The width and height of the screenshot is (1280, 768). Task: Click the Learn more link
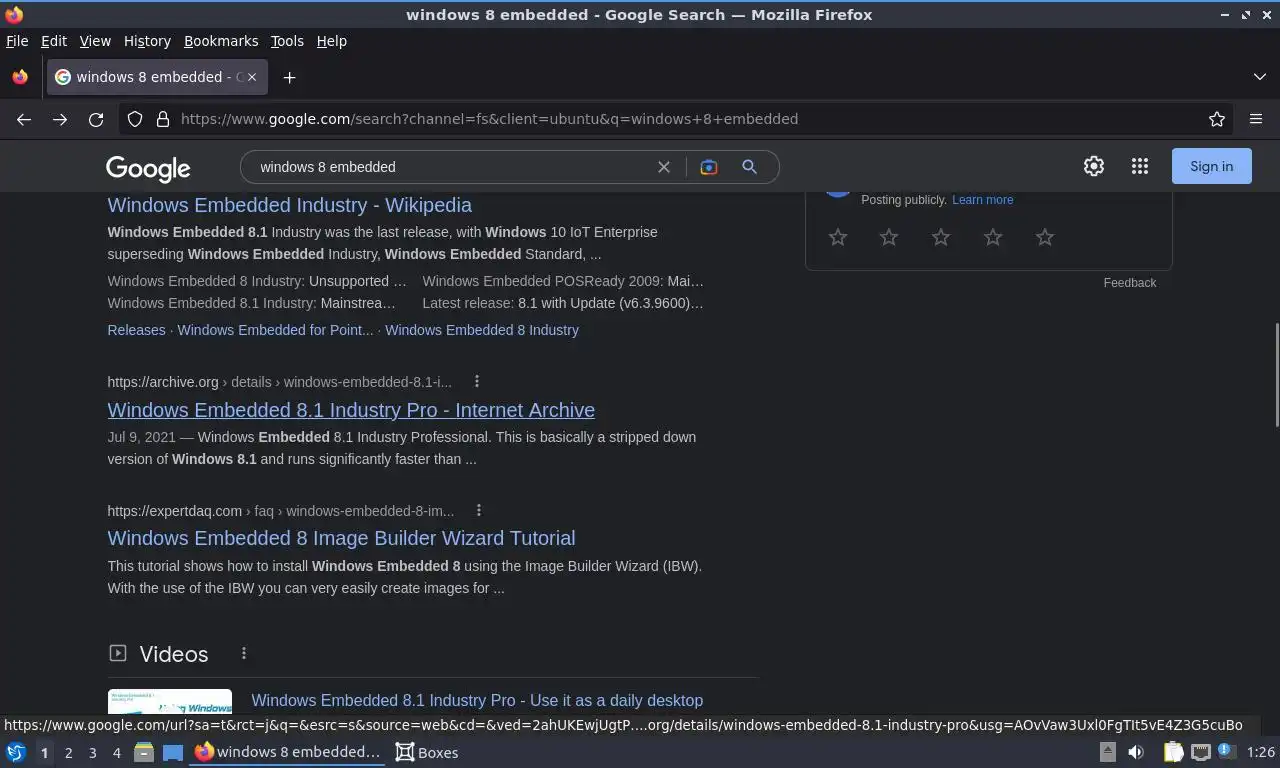[x=983, y=200]
